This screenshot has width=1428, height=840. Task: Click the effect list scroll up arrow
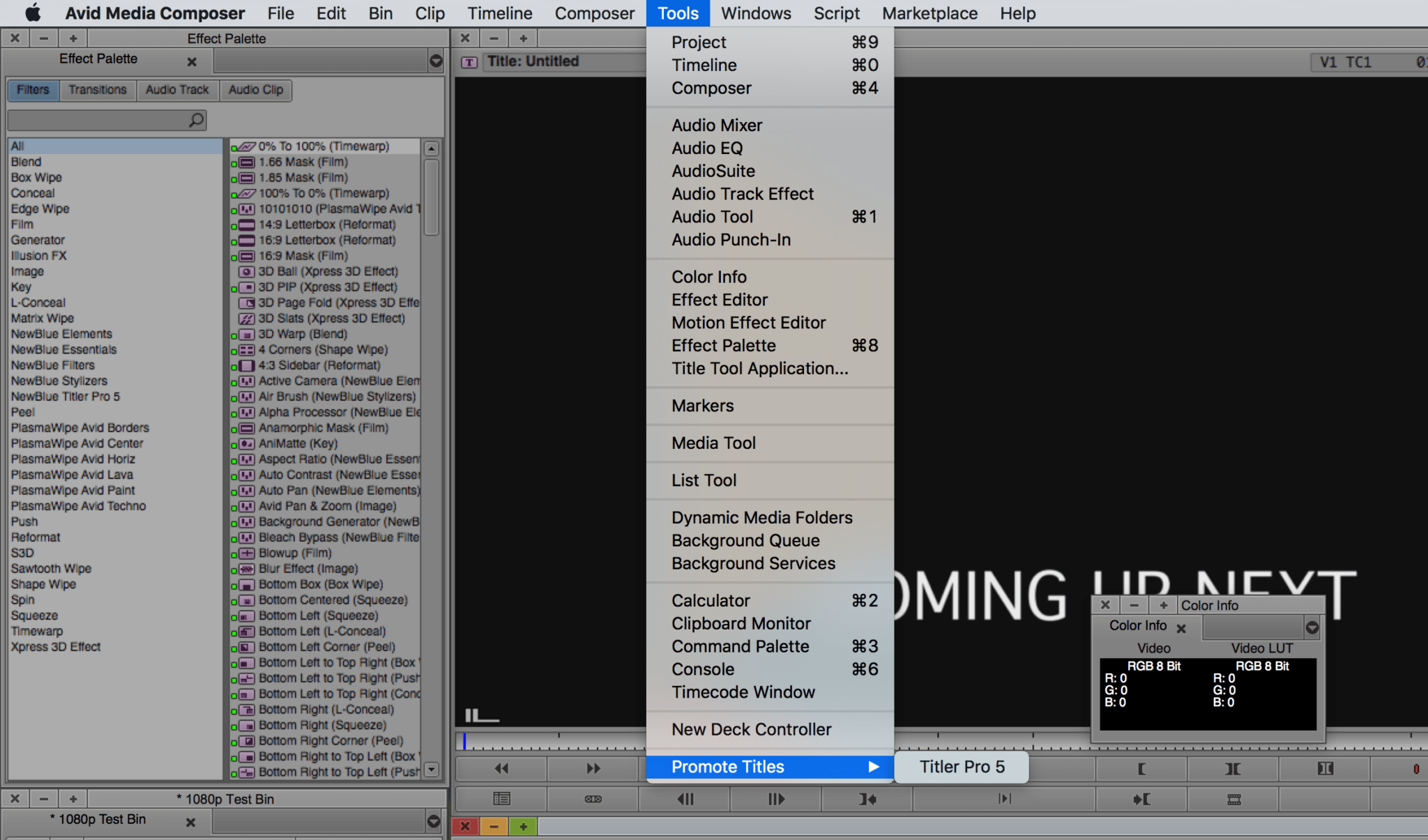pyautogui.click(x=432, y=148)
